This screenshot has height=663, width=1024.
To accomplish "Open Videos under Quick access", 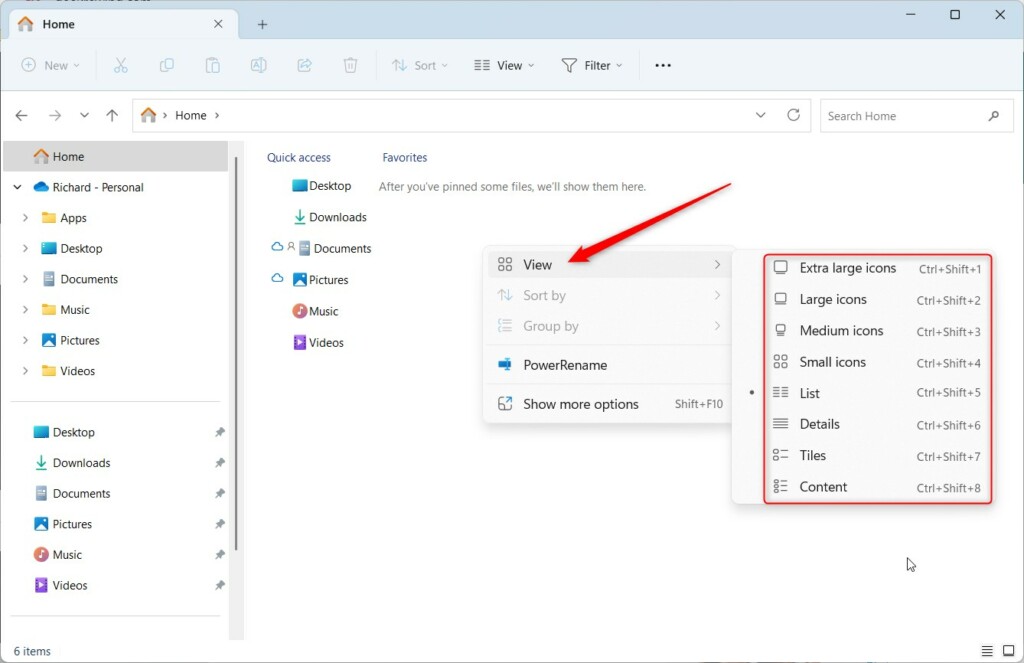I will [x=318, y=342].
